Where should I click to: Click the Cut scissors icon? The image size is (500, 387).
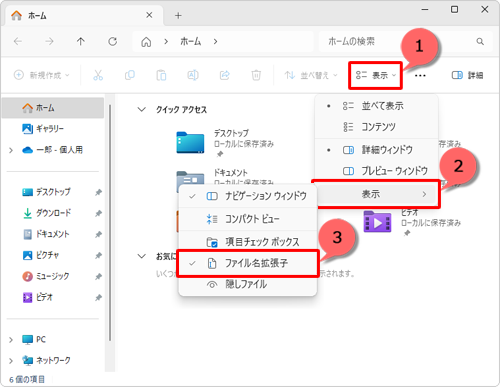[x=98, y=75]
